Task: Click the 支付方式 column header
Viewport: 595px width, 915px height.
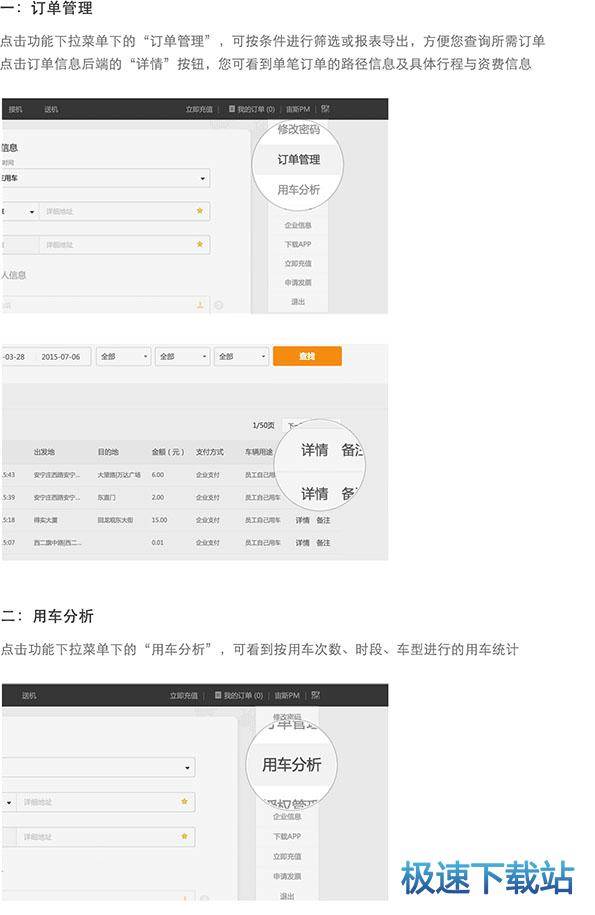Action: pyautogui.click(x=210, y=452)
